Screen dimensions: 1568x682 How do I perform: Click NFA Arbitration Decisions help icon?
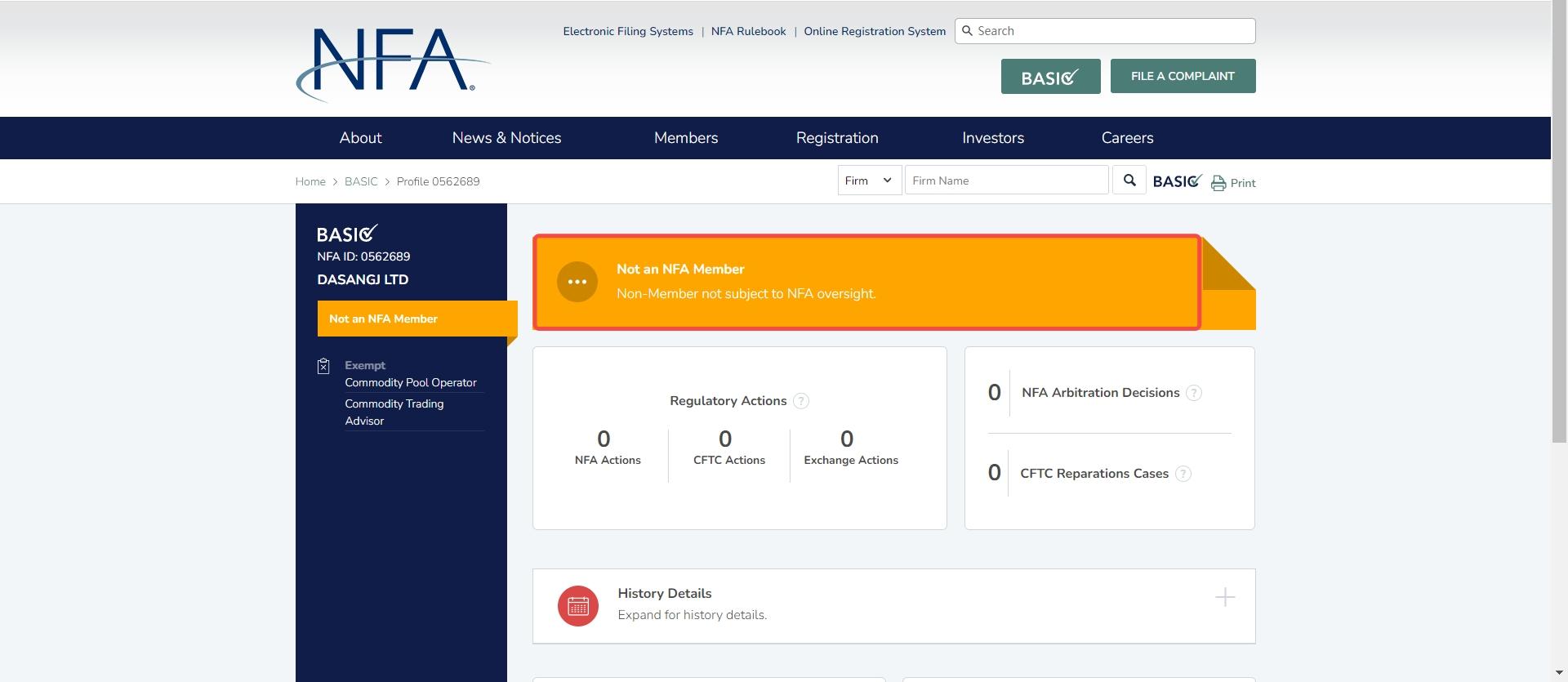[x=1194, y=393]
